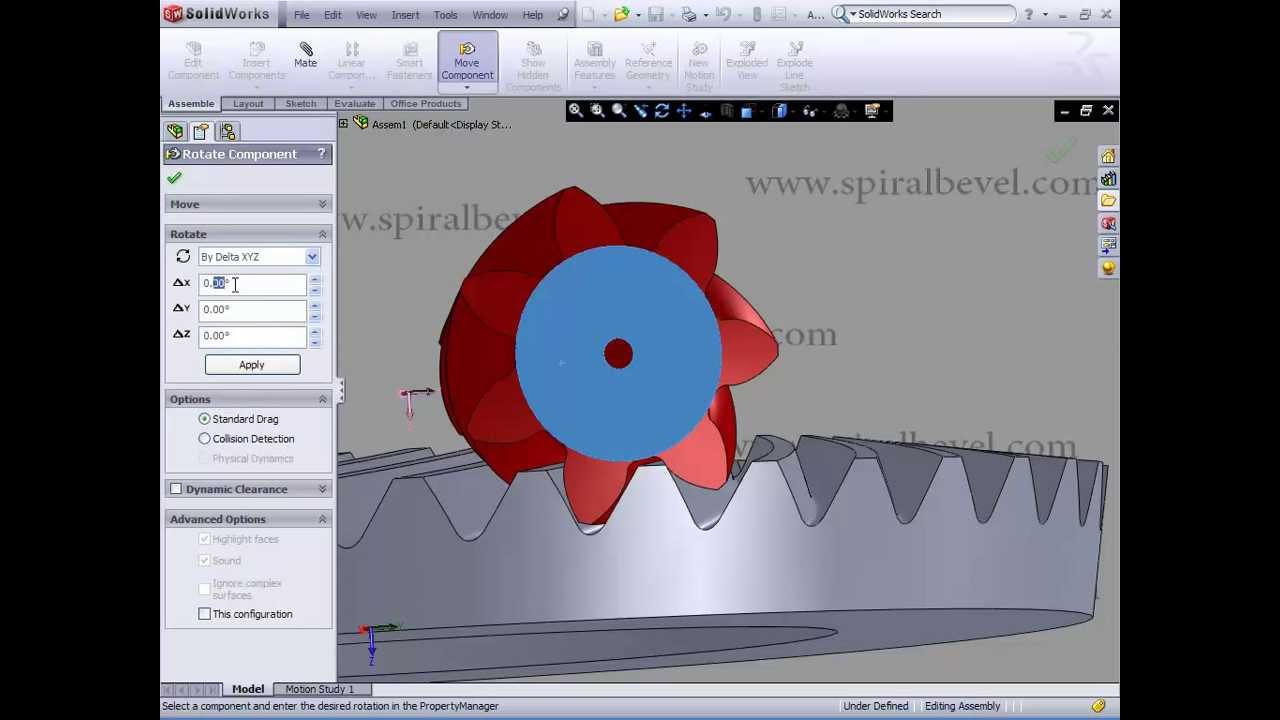The width and height of the screenshot is (1280, 720).
Task: Expand the Dynamic Clearance section
Action: coord(322,489)
